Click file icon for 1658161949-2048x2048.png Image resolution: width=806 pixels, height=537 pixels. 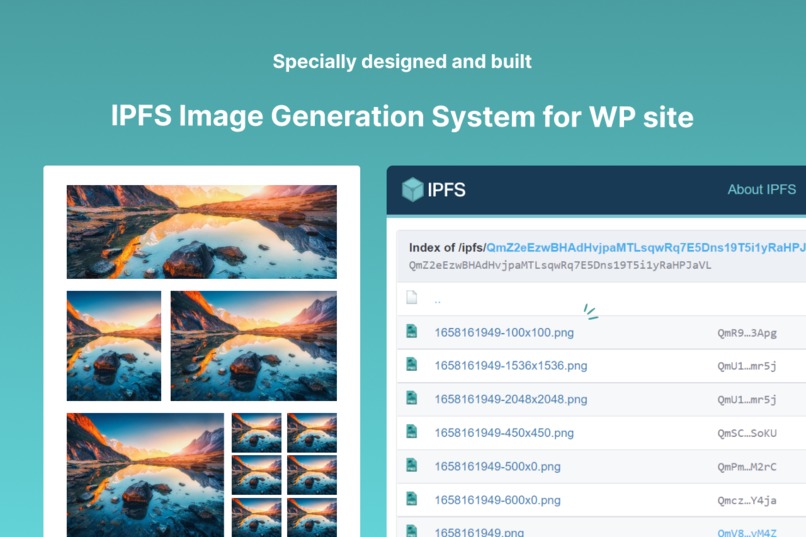click(x=412, y=398)
